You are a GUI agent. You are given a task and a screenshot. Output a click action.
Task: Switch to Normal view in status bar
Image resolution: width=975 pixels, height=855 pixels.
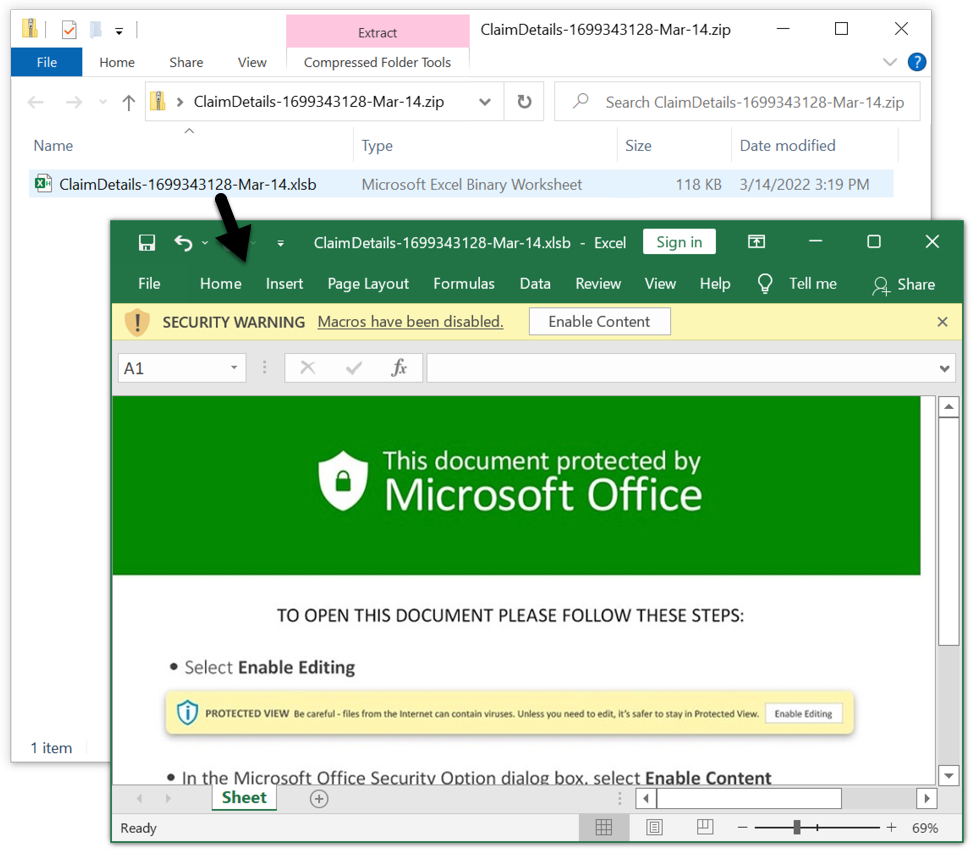click(x=604, y=828)
